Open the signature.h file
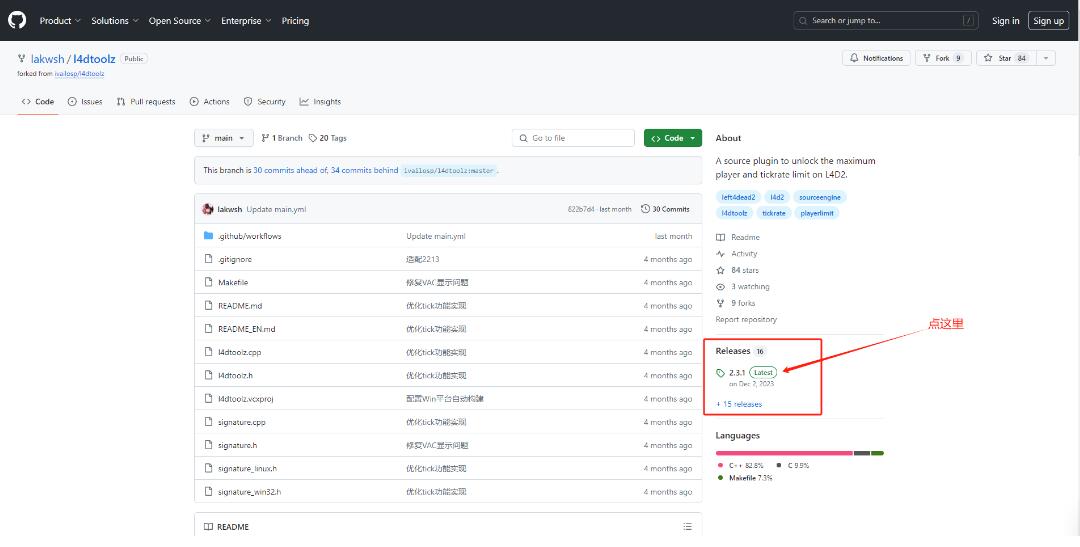This screenshot has height=547, width=1080. coord(238,446)
